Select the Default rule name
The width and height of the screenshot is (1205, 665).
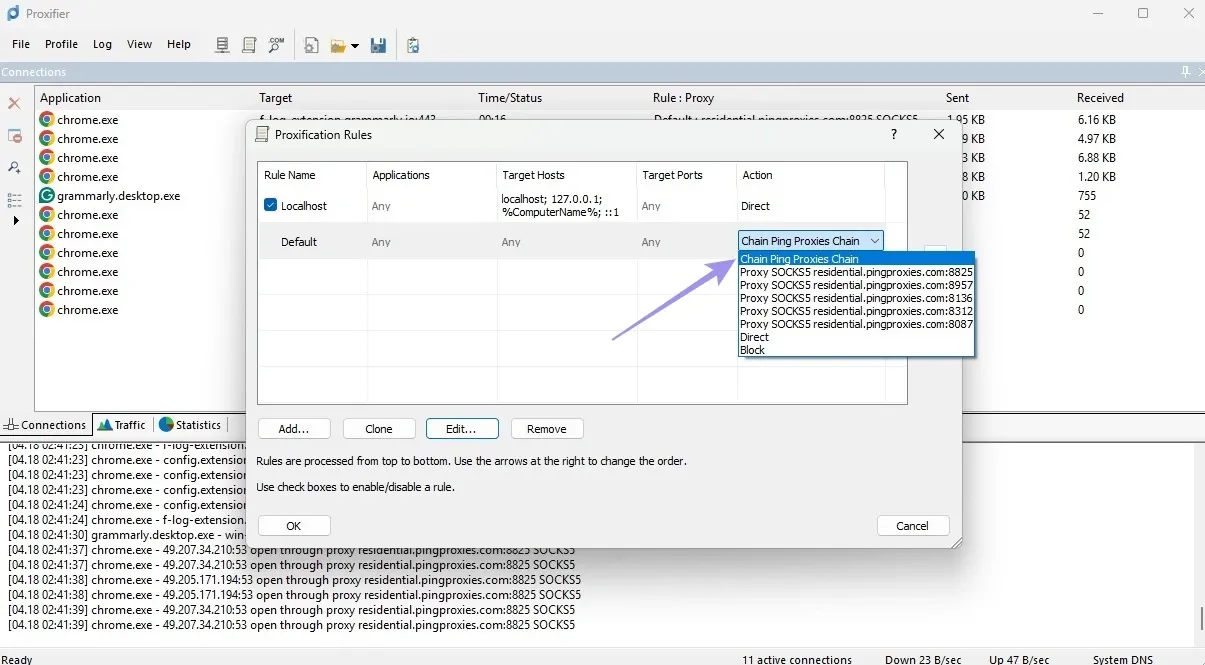(299, 242)
